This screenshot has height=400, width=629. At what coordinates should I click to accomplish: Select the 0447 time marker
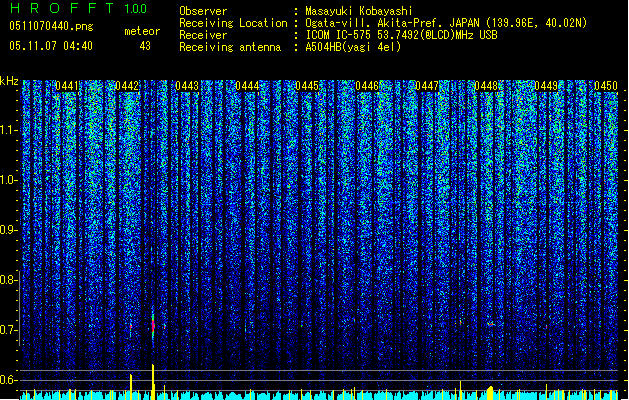click(427, 86)
